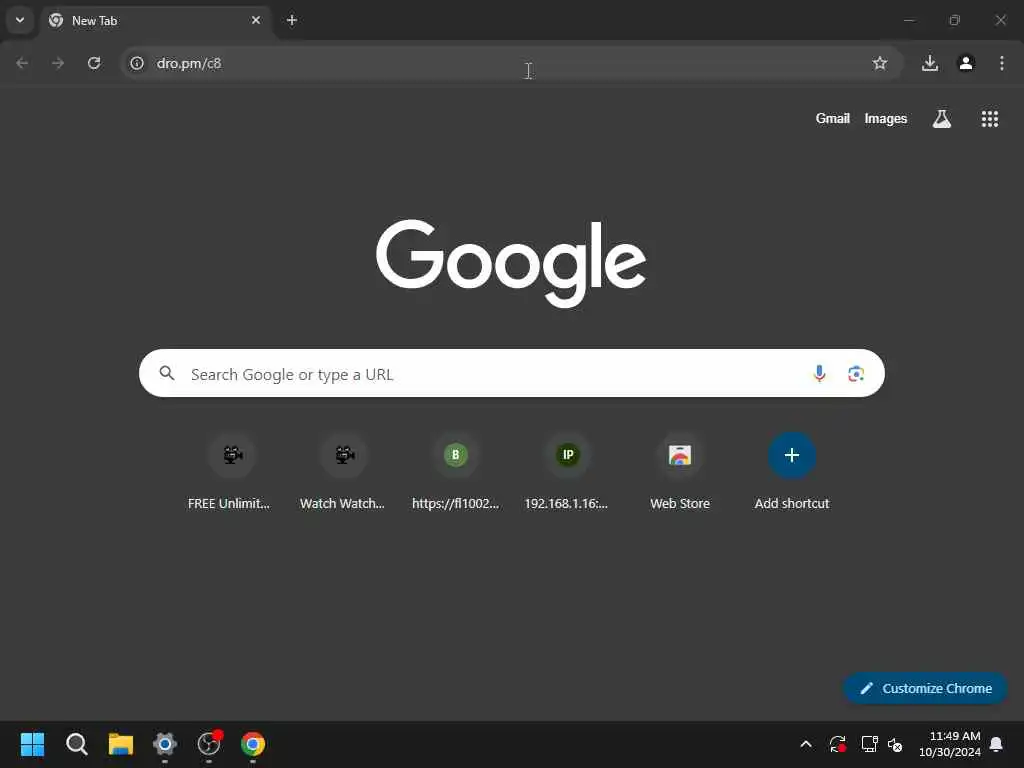1024x768 pixels.
Task: Open network status tray icon
Action: [869, 744]
